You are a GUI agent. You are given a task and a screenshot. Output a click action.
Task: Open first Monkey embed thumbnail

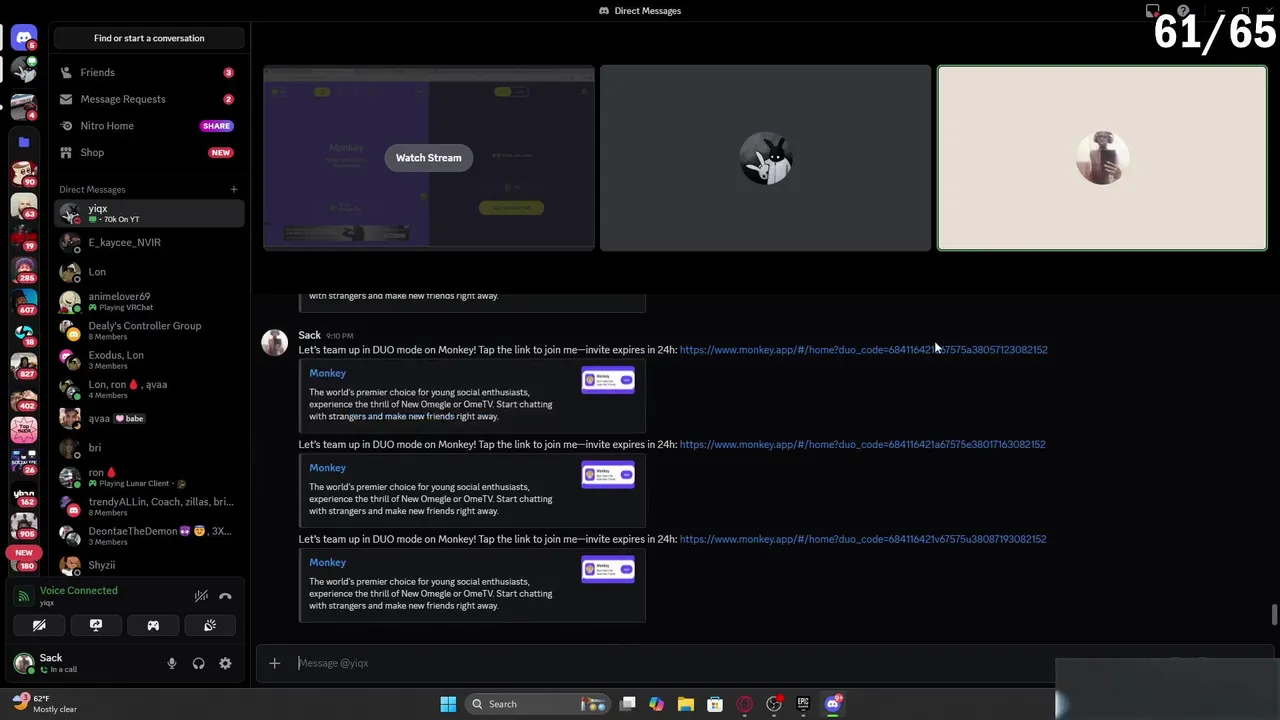[608, 380]
